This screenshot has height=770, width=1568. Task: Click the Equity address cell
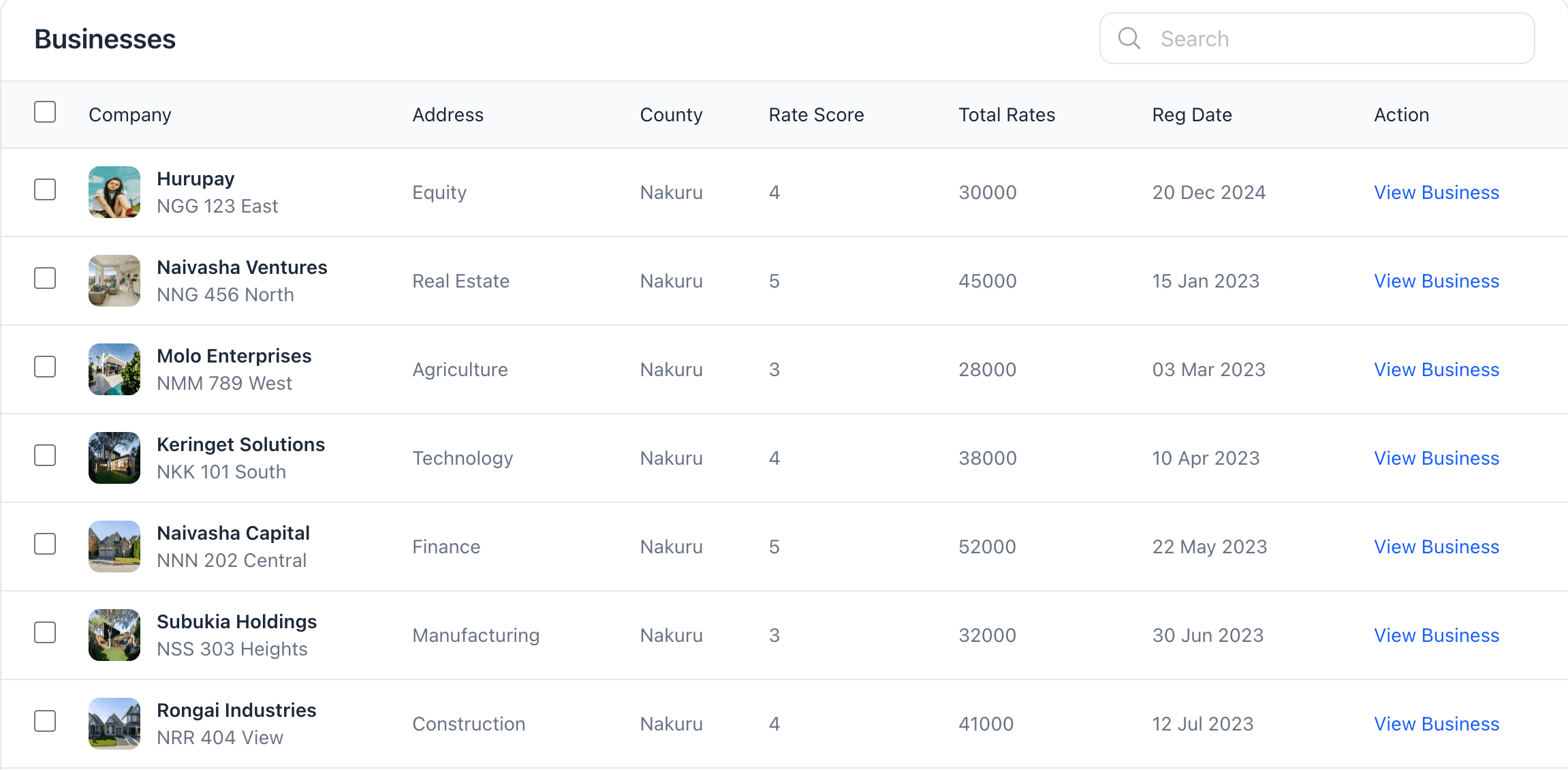(x=440, y=193)
